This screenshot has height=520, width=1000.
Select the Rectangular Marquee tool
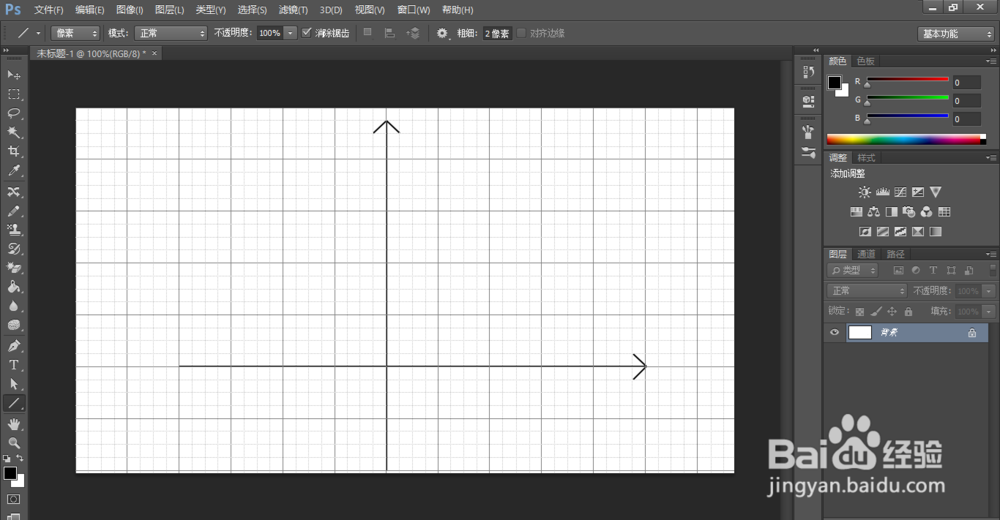click(x=13, y=94)
